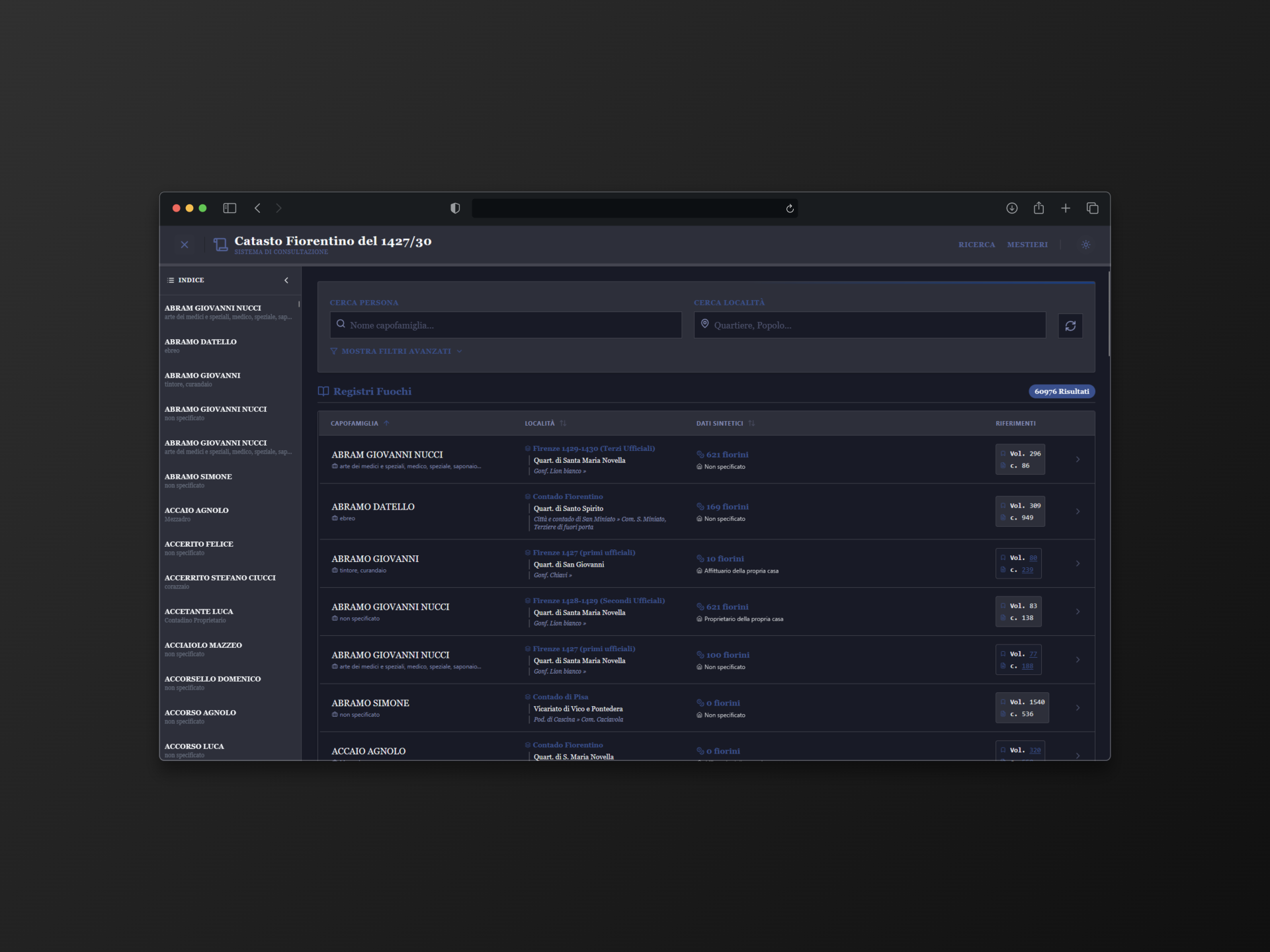Click the Nome capofamiglia search field
This screenshot has width=1270, height=952.
[x=506, y=325]
